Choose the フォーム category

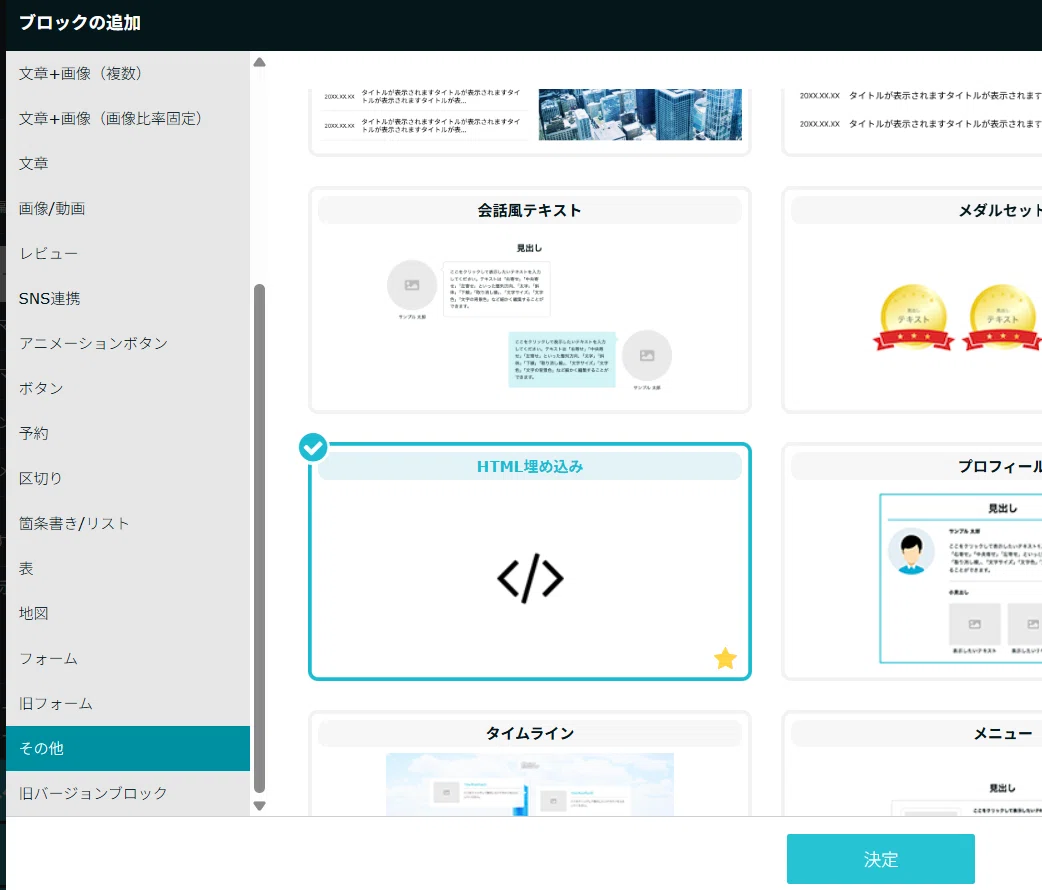(x=128, y=659)
